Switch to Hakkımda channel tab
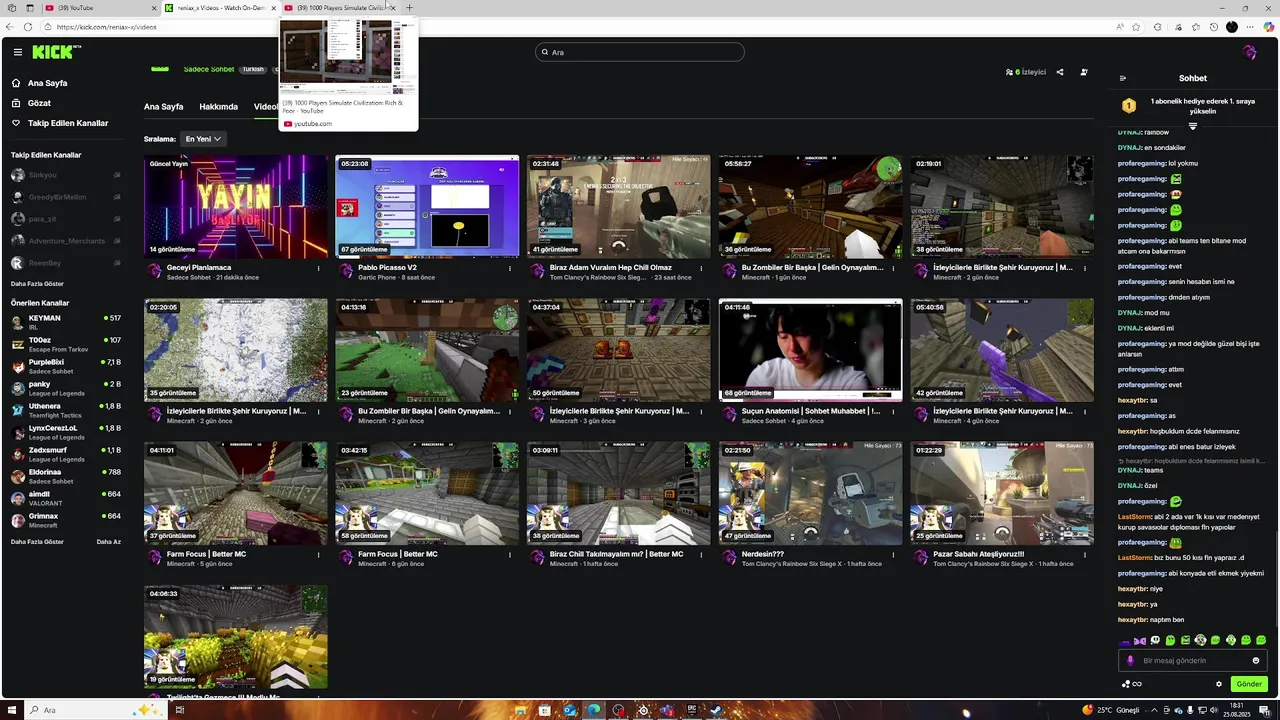This screenshot has height=720, width=1280. [x=218, y=107]
